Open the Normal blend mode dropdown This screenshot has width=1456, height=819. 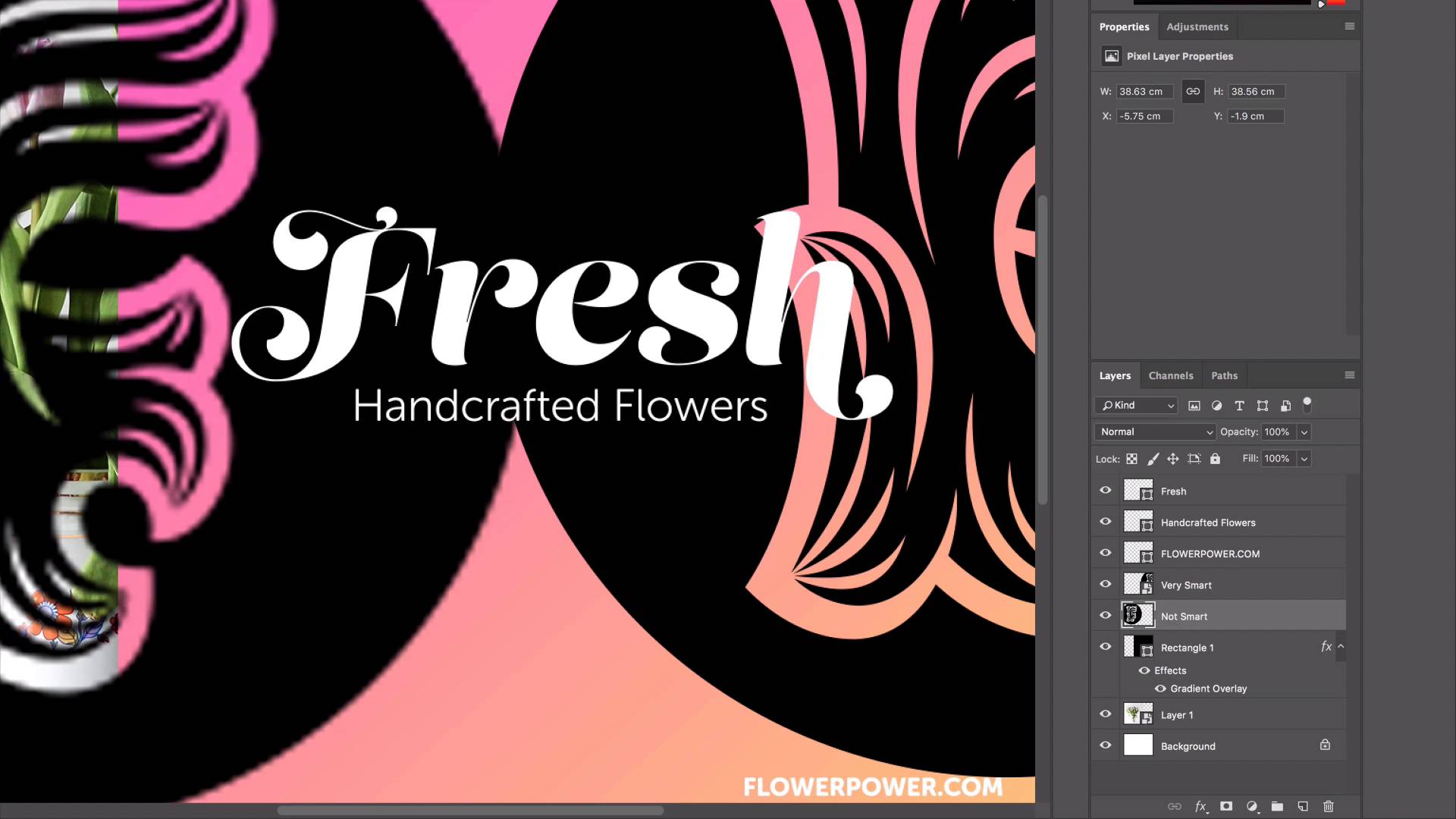click(x=1155, y=432)
